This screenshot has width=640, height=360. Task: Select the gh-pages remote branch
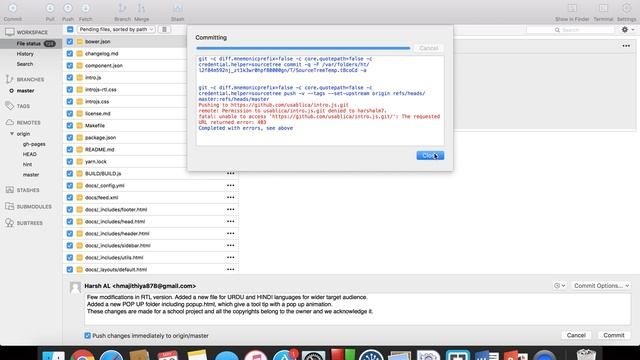(x=34, y=144)
